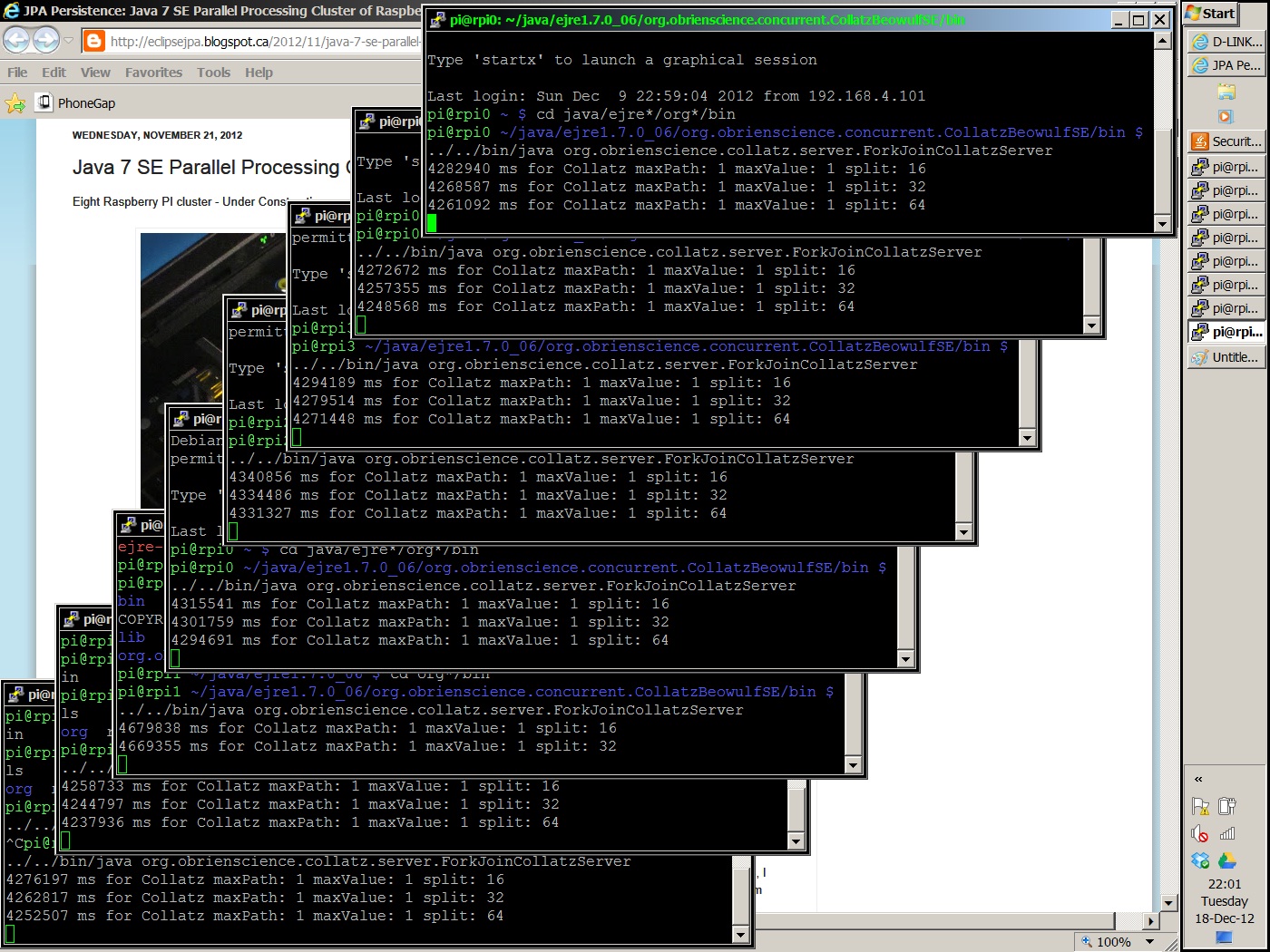
Task: Launch Windows Media Player from quick launch
Action: click(1226, 115)
